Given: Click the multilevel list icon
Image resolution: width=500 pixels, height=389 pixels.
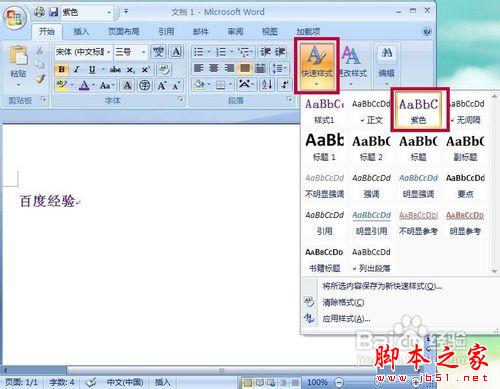Looking at the screenshot, I should point(244,52).
